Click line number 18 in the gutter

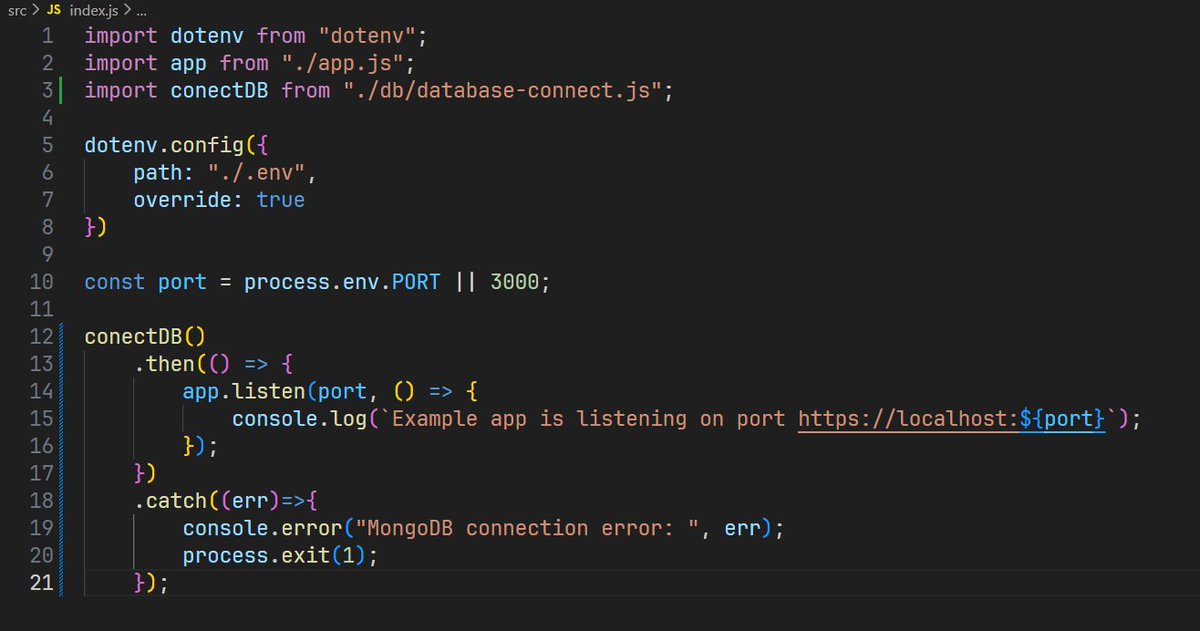coord(41,501)
